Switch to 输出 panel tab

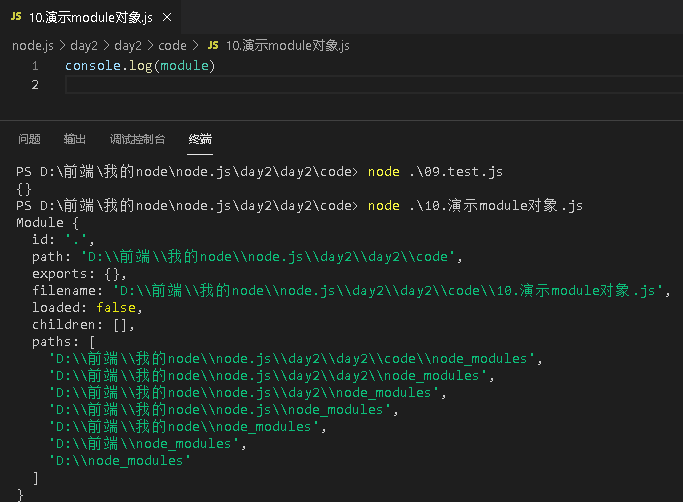click(74, 139)
